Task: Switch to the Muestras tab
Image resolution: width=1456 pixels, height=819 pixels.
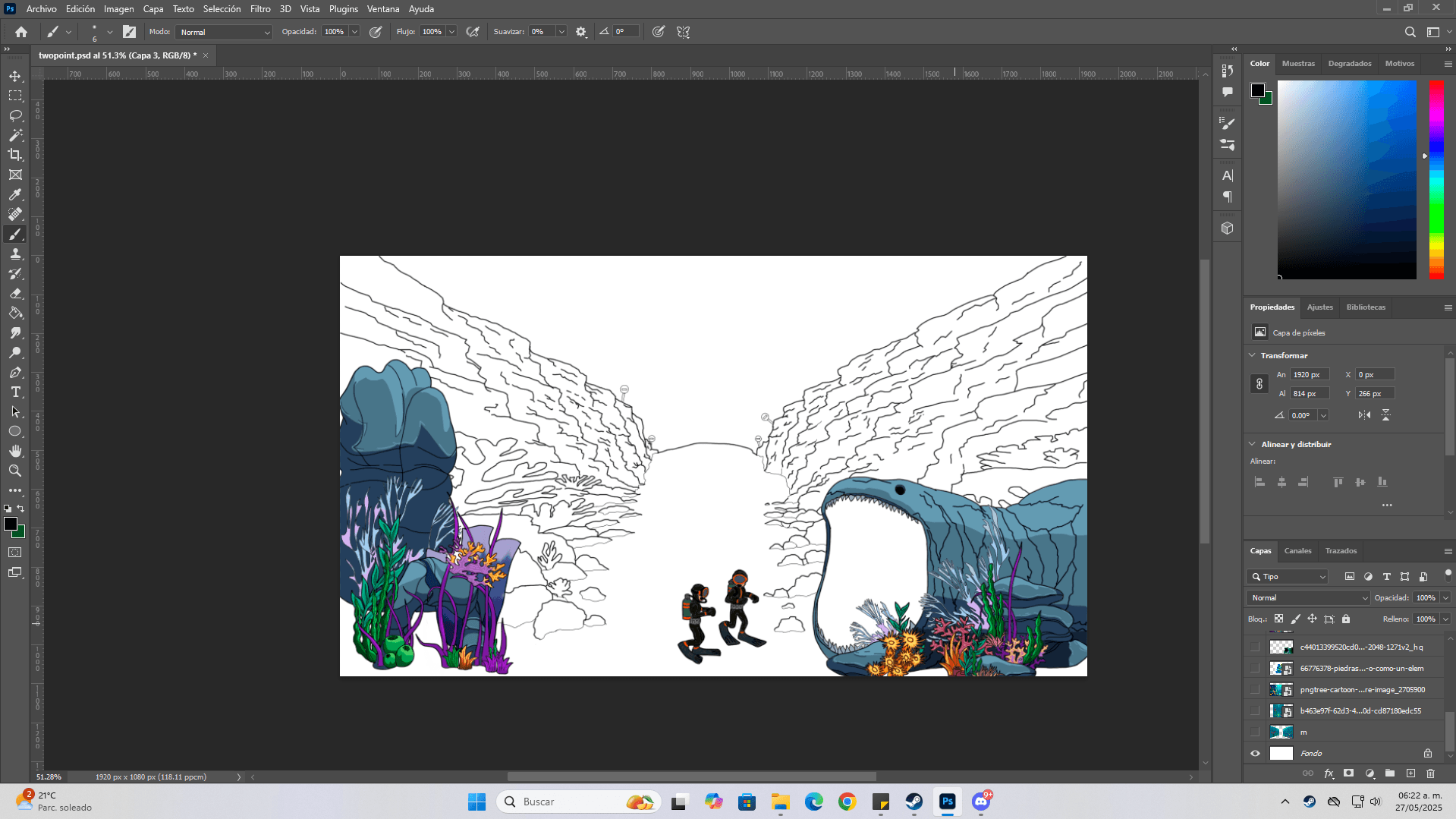Action: (1298, 64)
